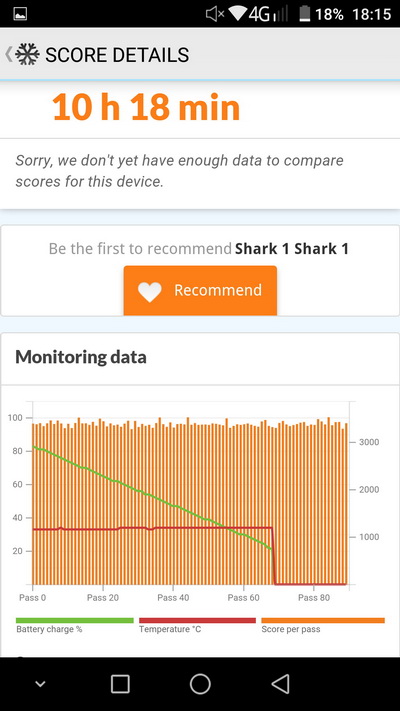Tap the Android Back triangle button
Viewport: 400px width, 711px height.
click(x=280, y=683)
